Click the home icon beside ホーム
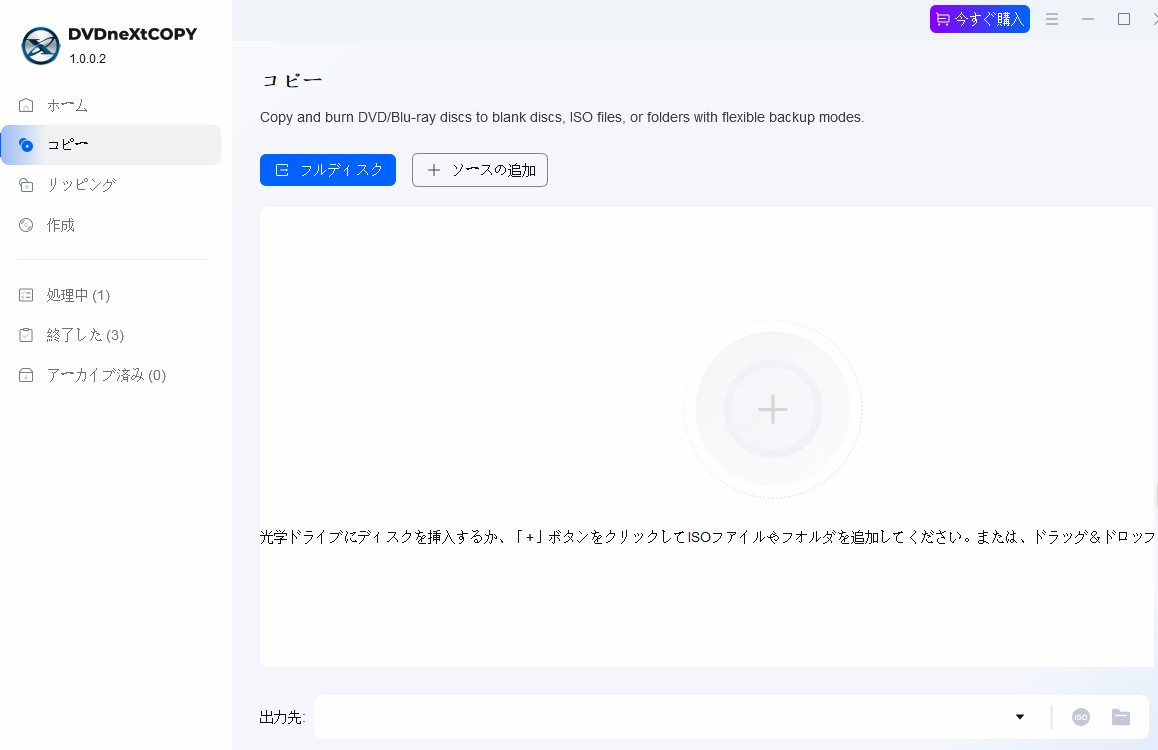The height and width of the screenshot is (750, 1158). pos(26,106)
